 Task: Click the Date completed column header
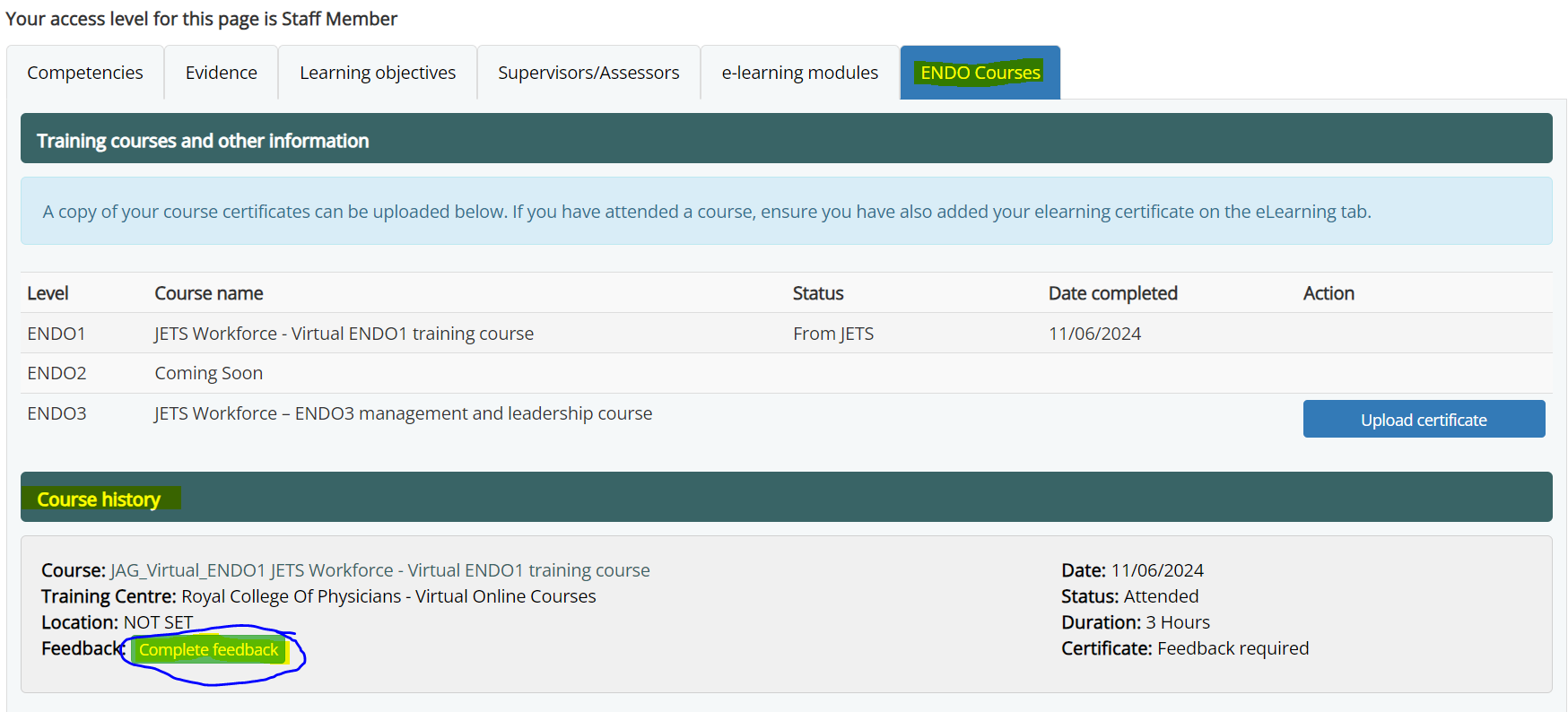pos(1112,293)
